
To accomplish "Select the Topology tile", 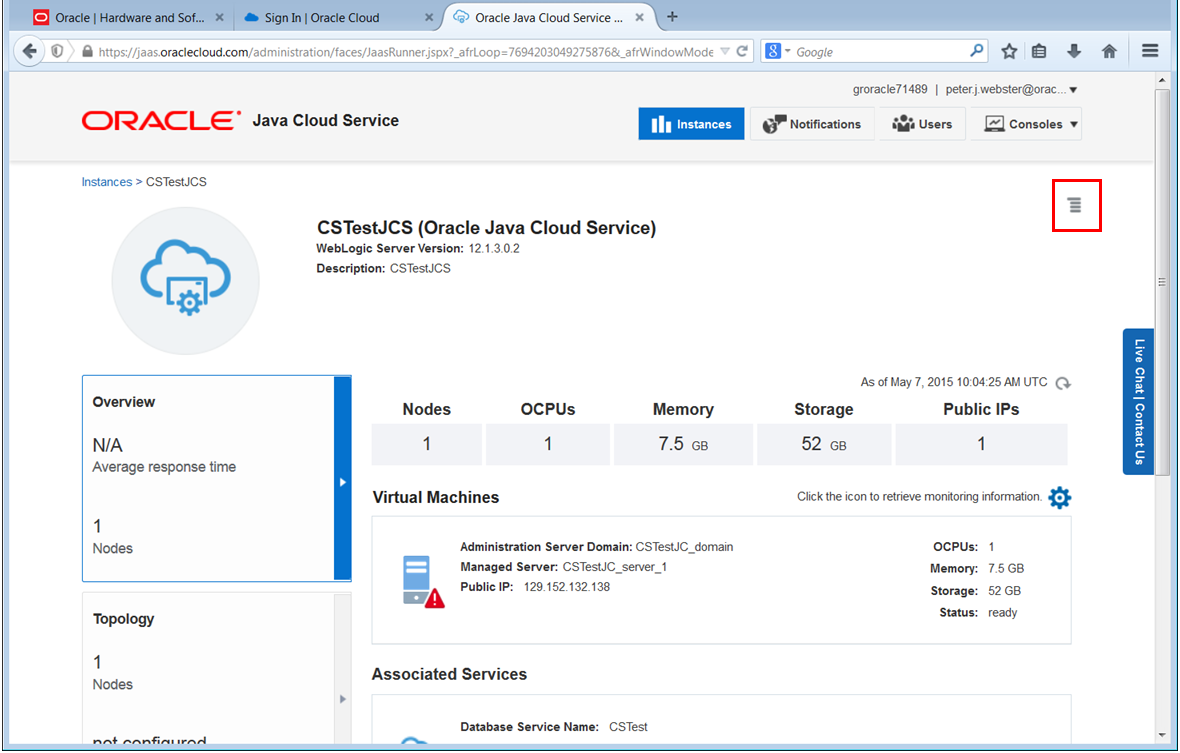I will [216, 669].
